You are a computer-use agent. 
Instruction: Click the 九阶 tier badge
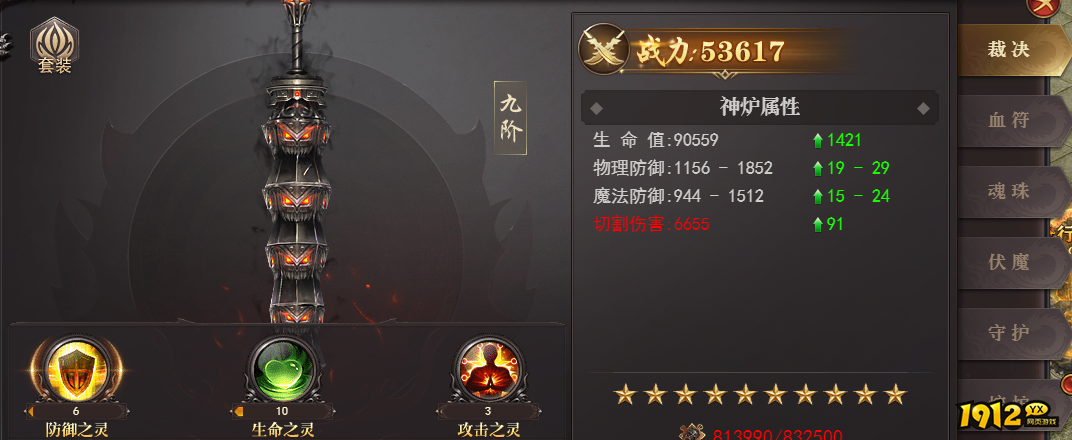coord(510,118)
